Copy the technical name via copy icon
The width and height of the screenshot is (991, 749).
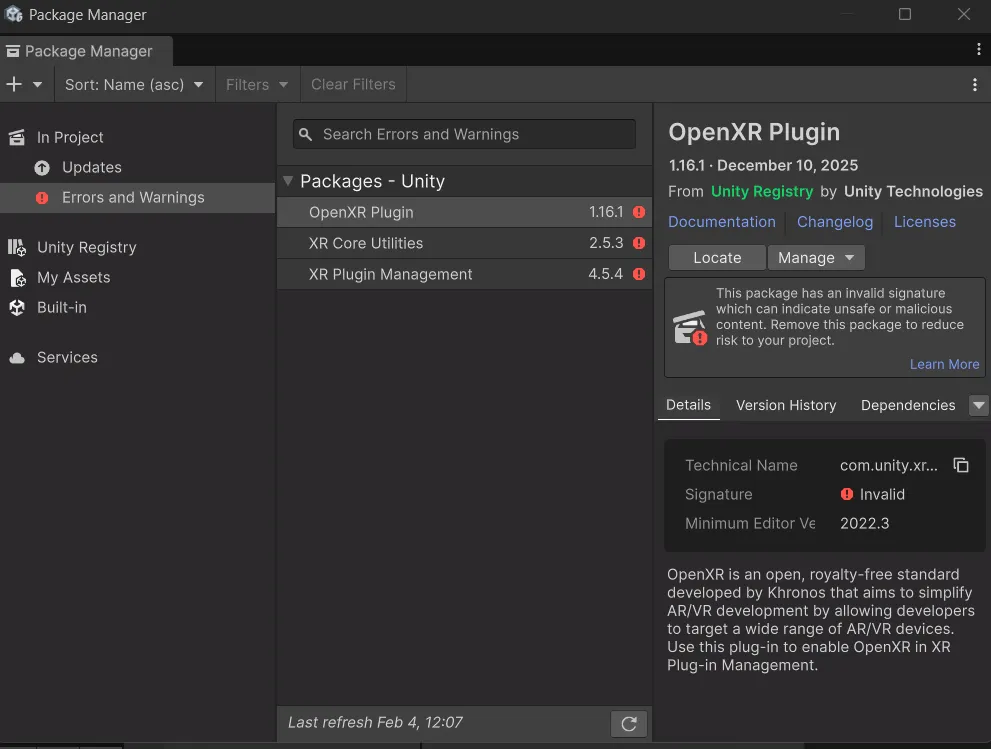(x=961, y=465)
